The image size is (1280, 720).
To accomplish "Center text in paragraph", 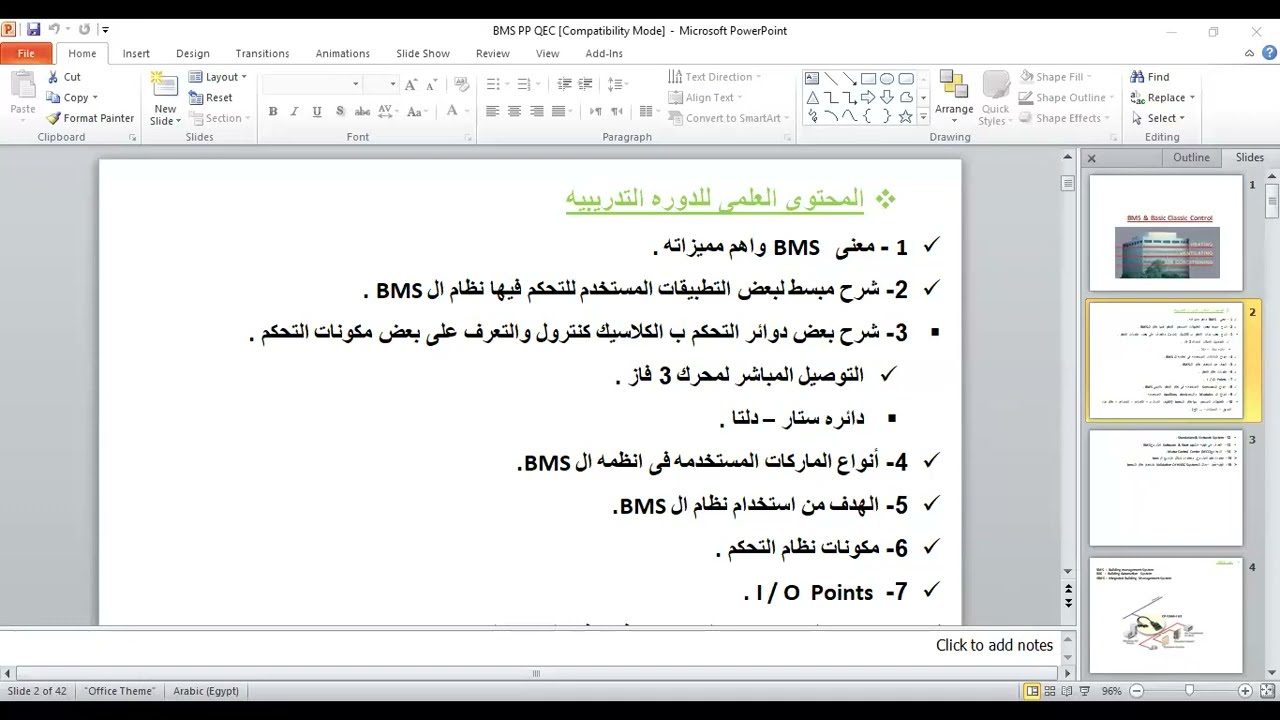I will [x=515, y=111].
